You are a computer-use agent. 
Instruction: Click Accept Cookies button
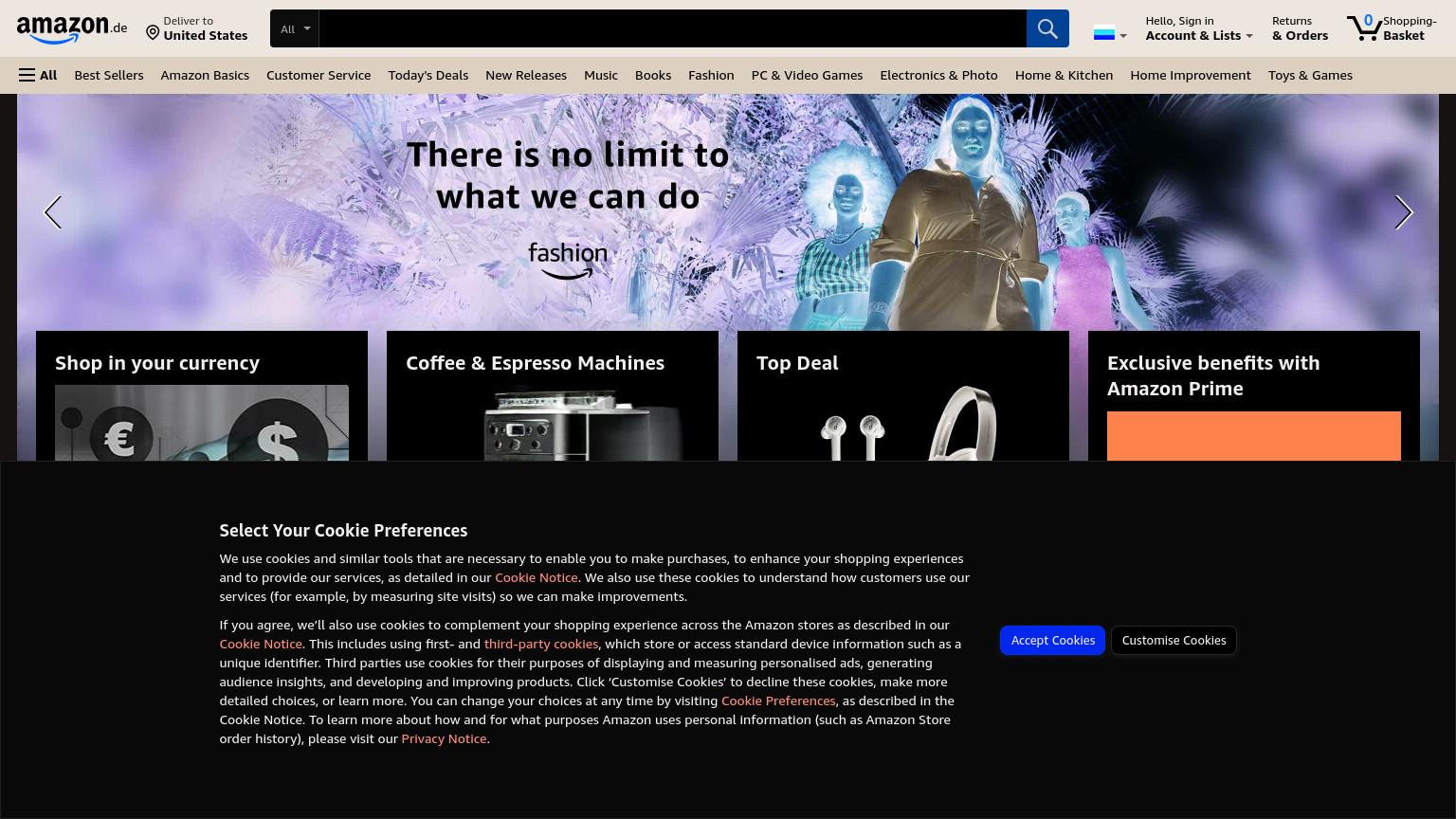click(x=1052, y=640)
